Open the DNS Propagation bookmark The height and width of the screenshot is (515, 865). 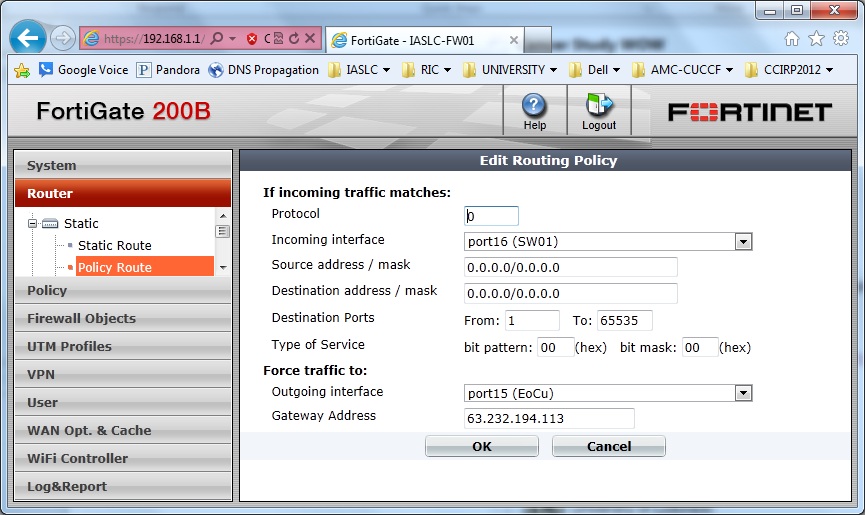[263, 69]
